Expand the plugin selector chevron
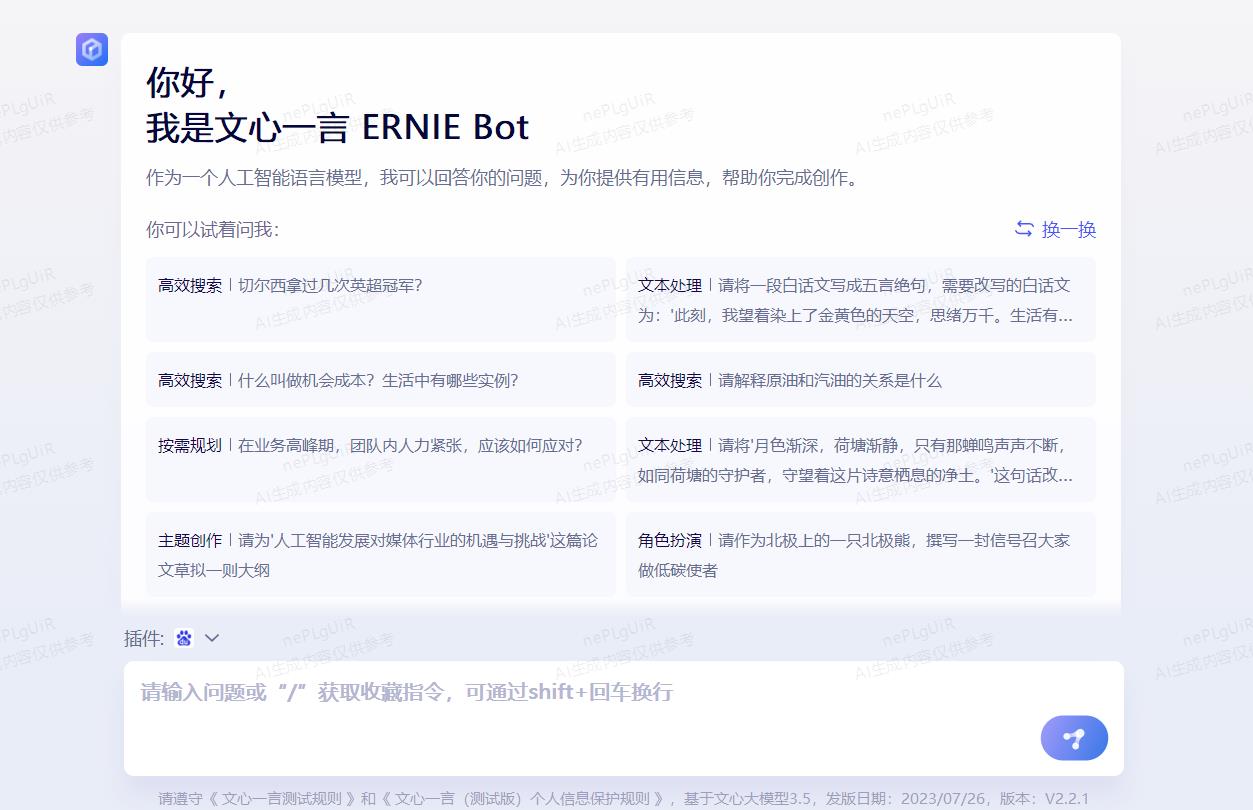Viewport: 1253px width, 810px height. point(212,638)
